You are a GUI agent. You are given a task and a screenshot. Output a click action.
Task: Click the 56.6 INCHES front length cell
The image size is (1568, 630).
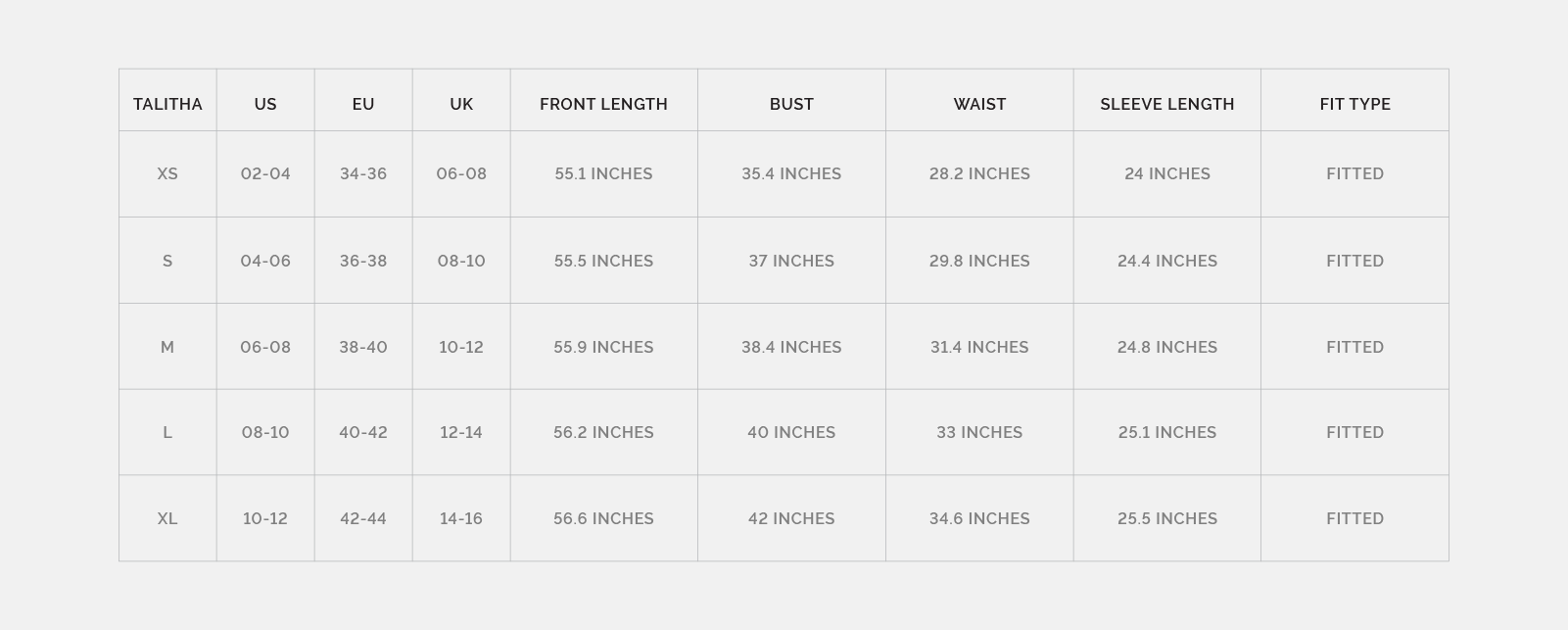pos(603,518)
